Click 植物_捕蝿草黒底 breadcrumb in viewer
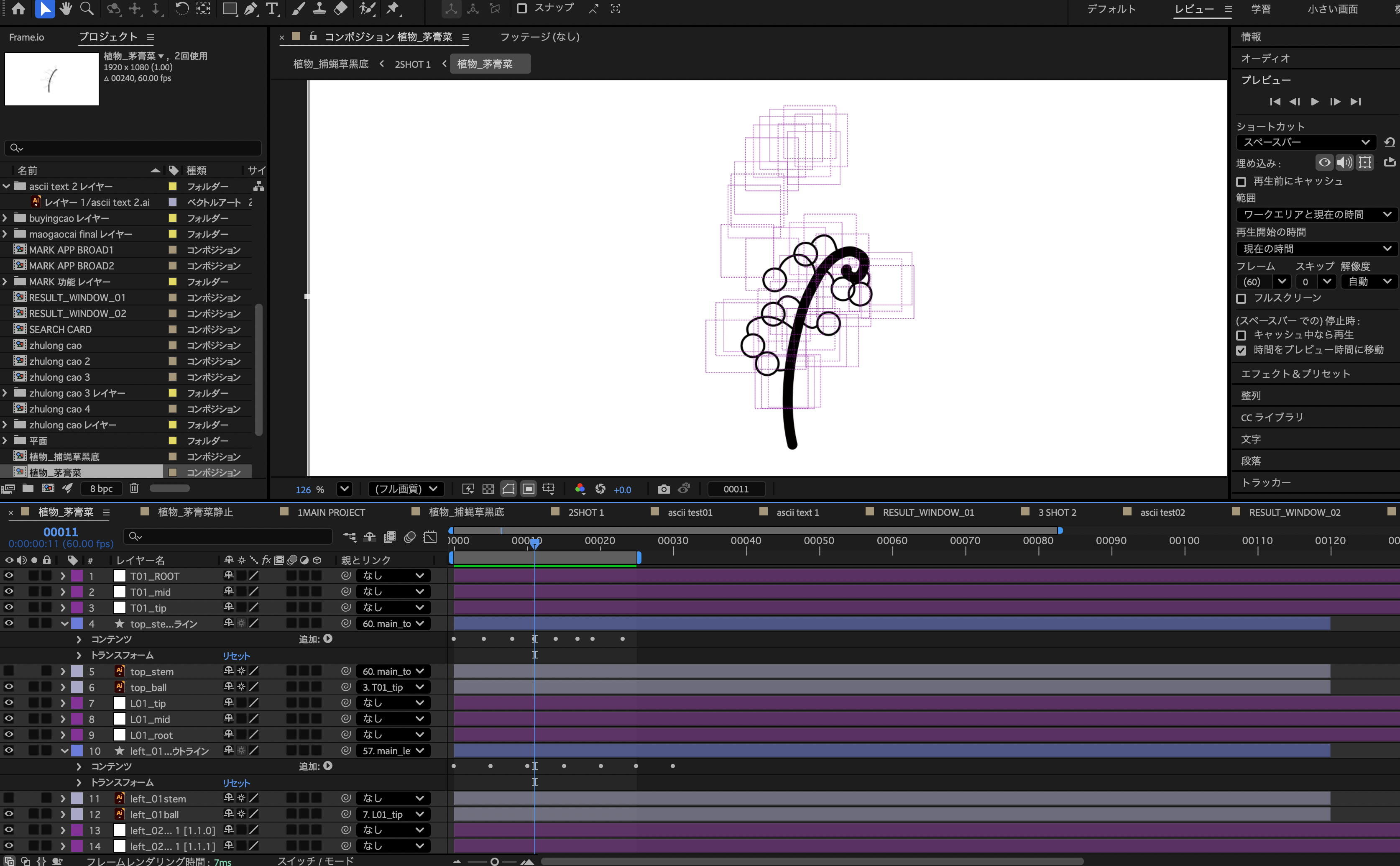Viewport: 1400px width, 866px height. [x=331, y=64]
